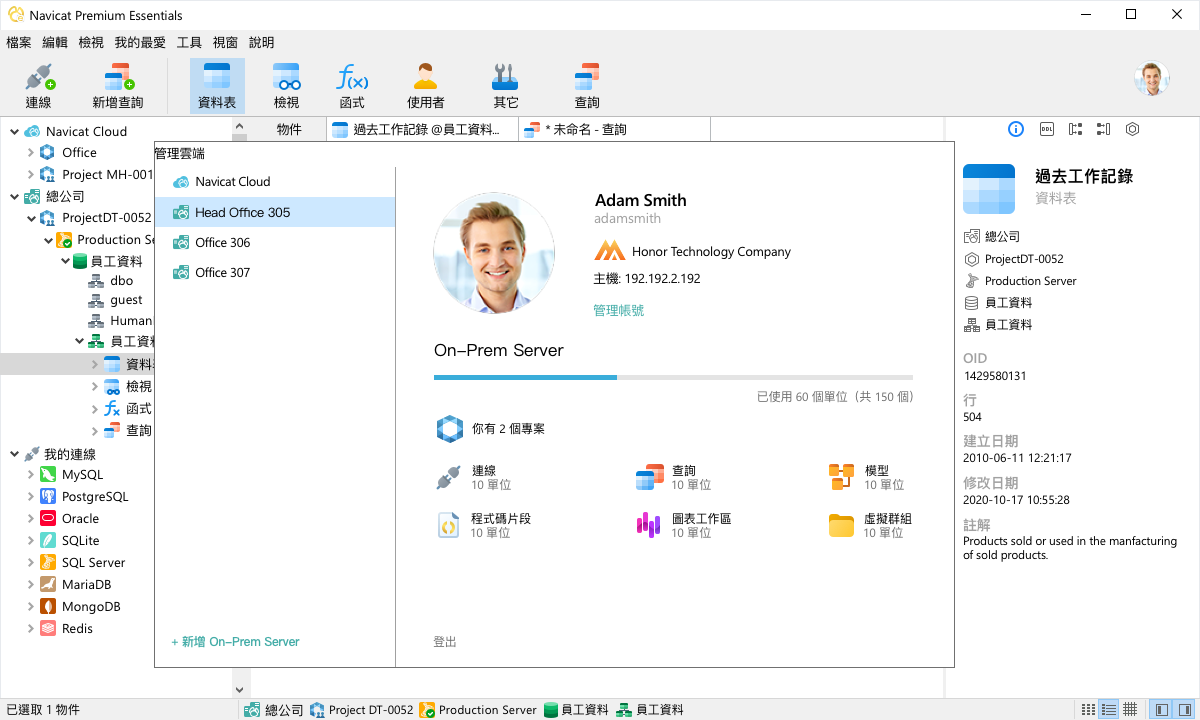
Task: Expand the Redis connection node
Action: click(x=30, y=629)
